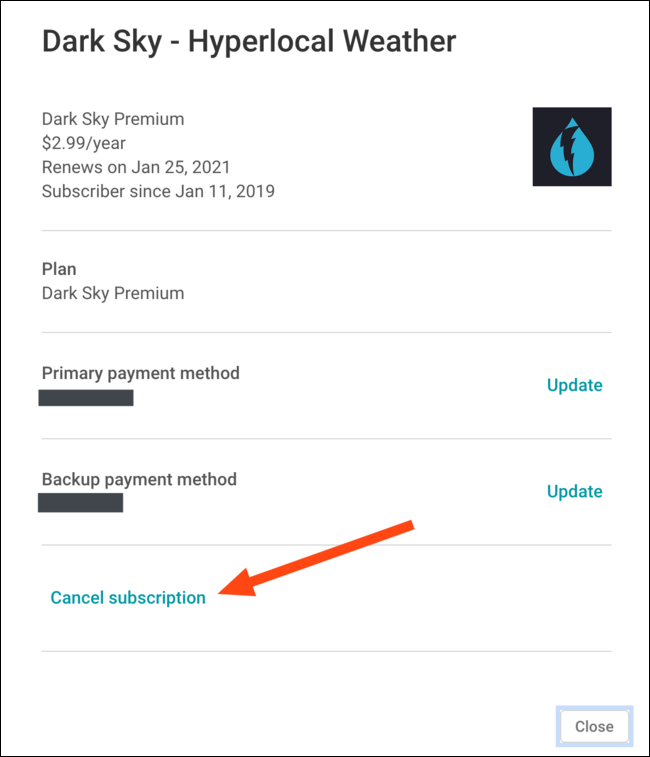Click the Dark Sky - Hyperlocal Weather title

(249, 41)
